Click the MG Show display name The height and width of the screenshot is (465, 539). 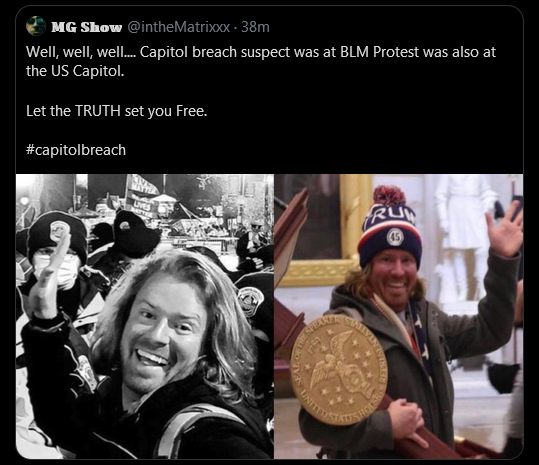[87, 27]
